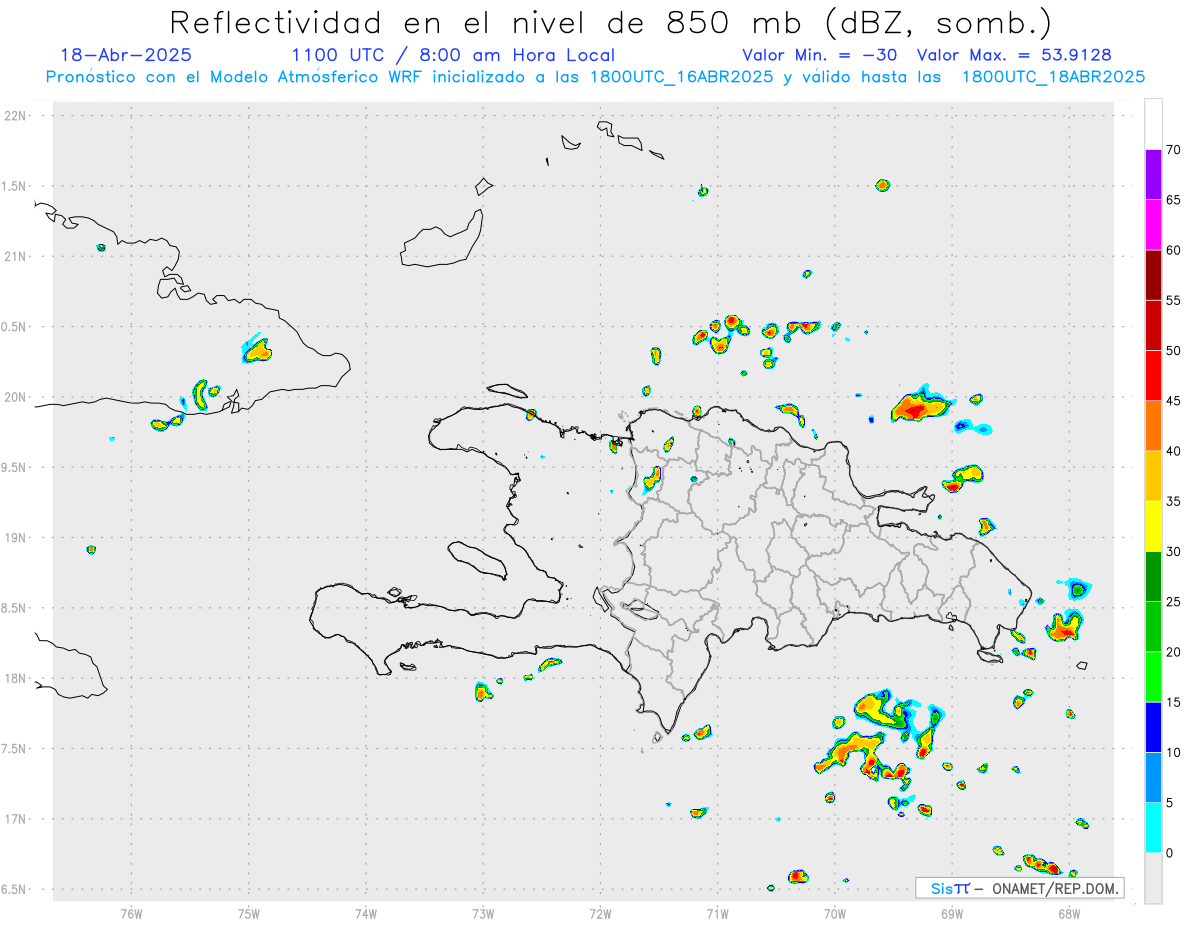1200x927 pixels.
Task: Click the 22N latitude axis label
Action: pos(17,116)
